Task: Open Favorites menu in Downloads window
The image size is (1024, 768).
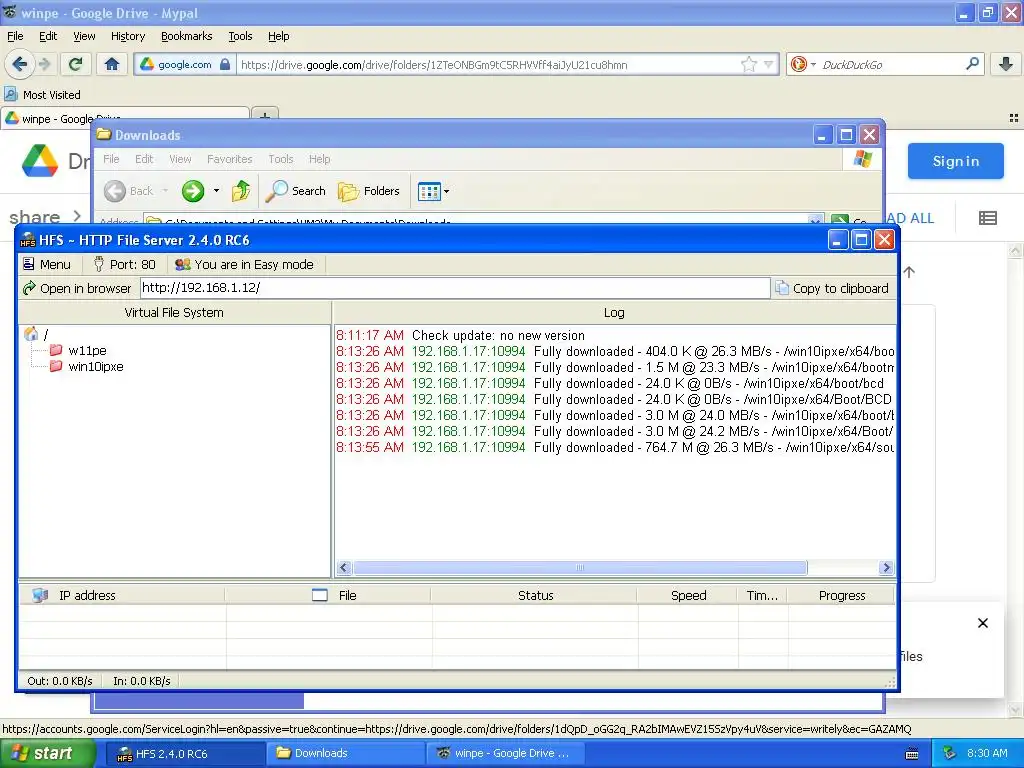Action: point(229,159)
